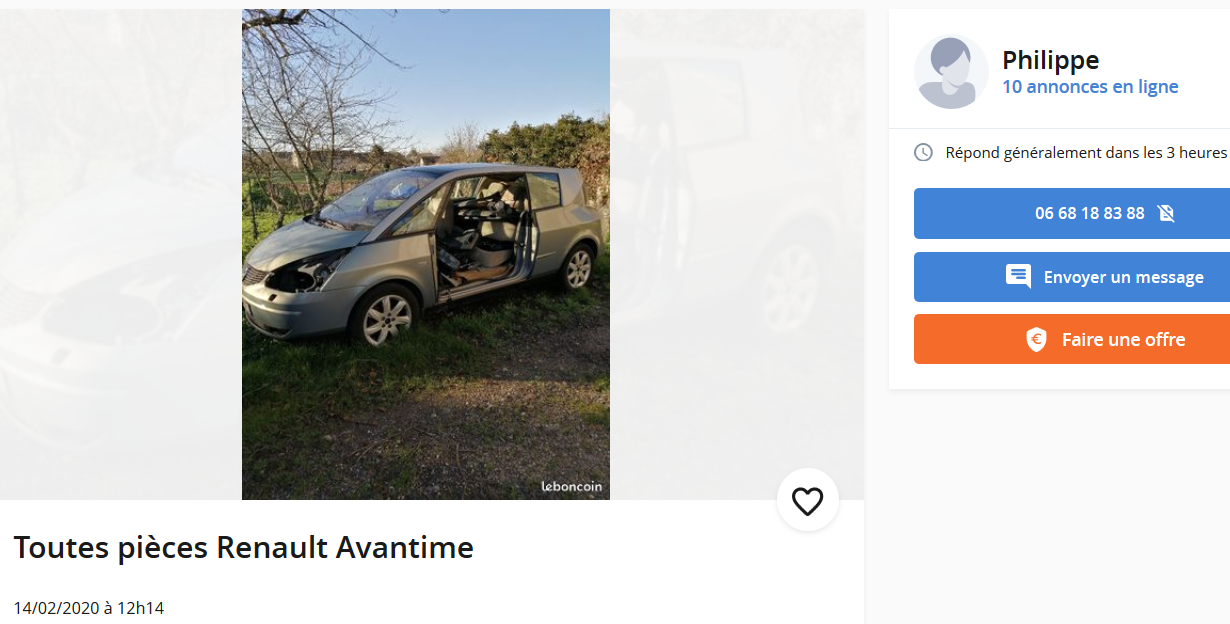This screenshot has height=624, width=1230.
Task: Save the listing with the heart icon
Action: (x=807, y=500)
